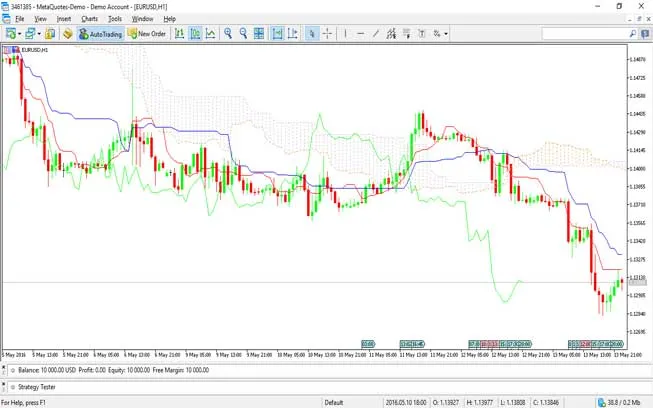Click the connection status 38.8 / 0.2 Mb
Image resolution: width=653 pixels, height=408 pixels.
[619, 403]
